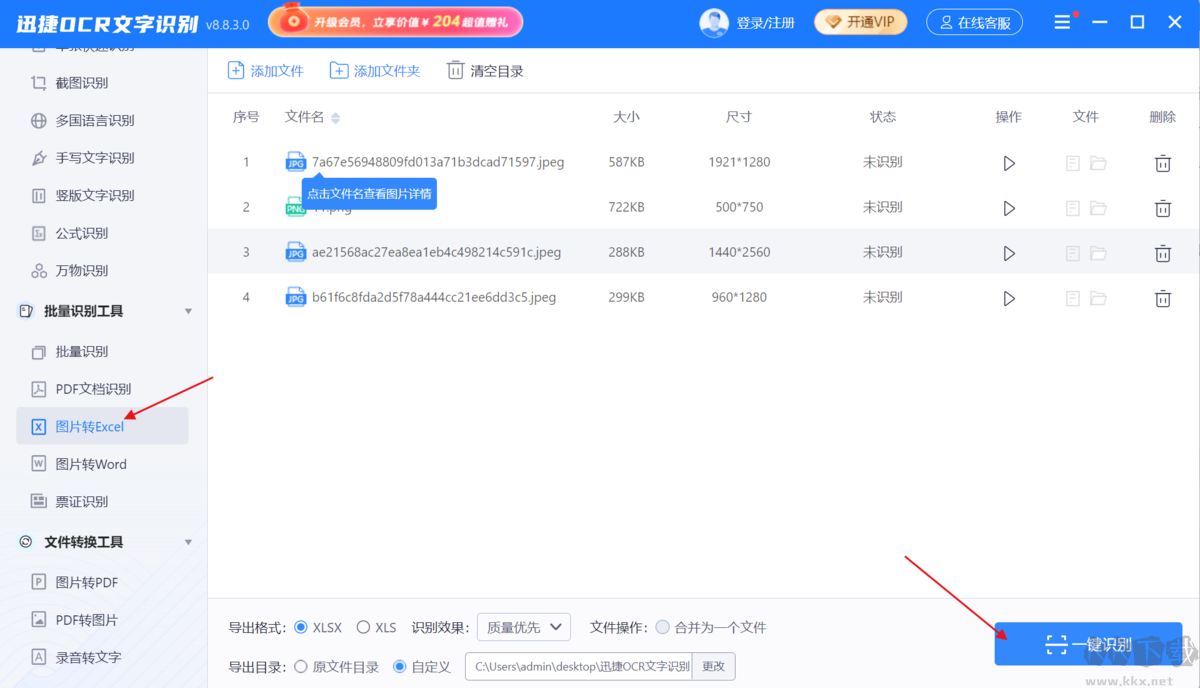This screenshot has width=1200, height=688.
Task: Collapse the 文件转换工具 section
Action: pyautogui.click(x=187, y=542)
